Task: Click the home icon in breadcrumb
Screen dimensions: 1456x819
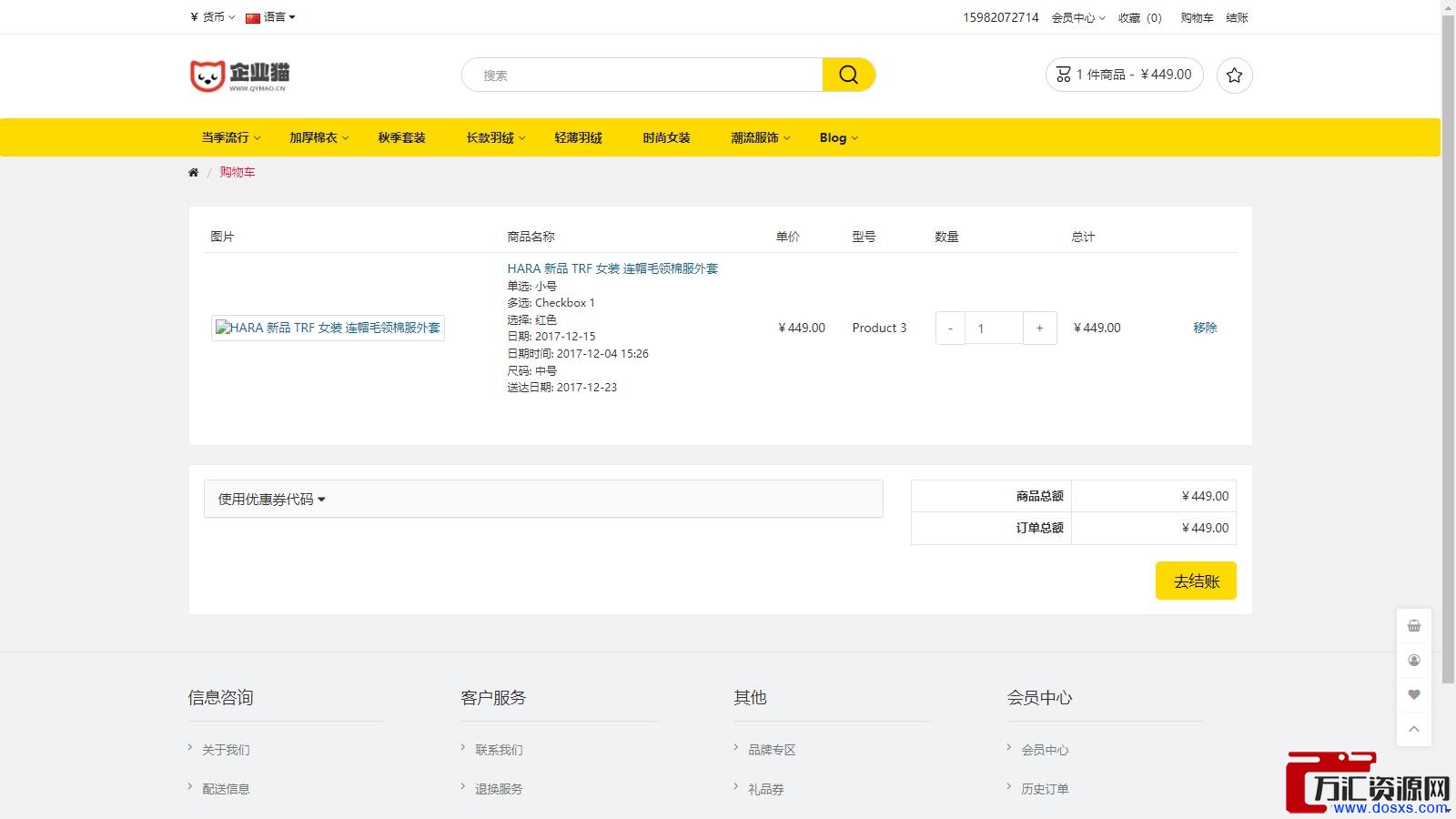Action: click(x=193, y=173)
